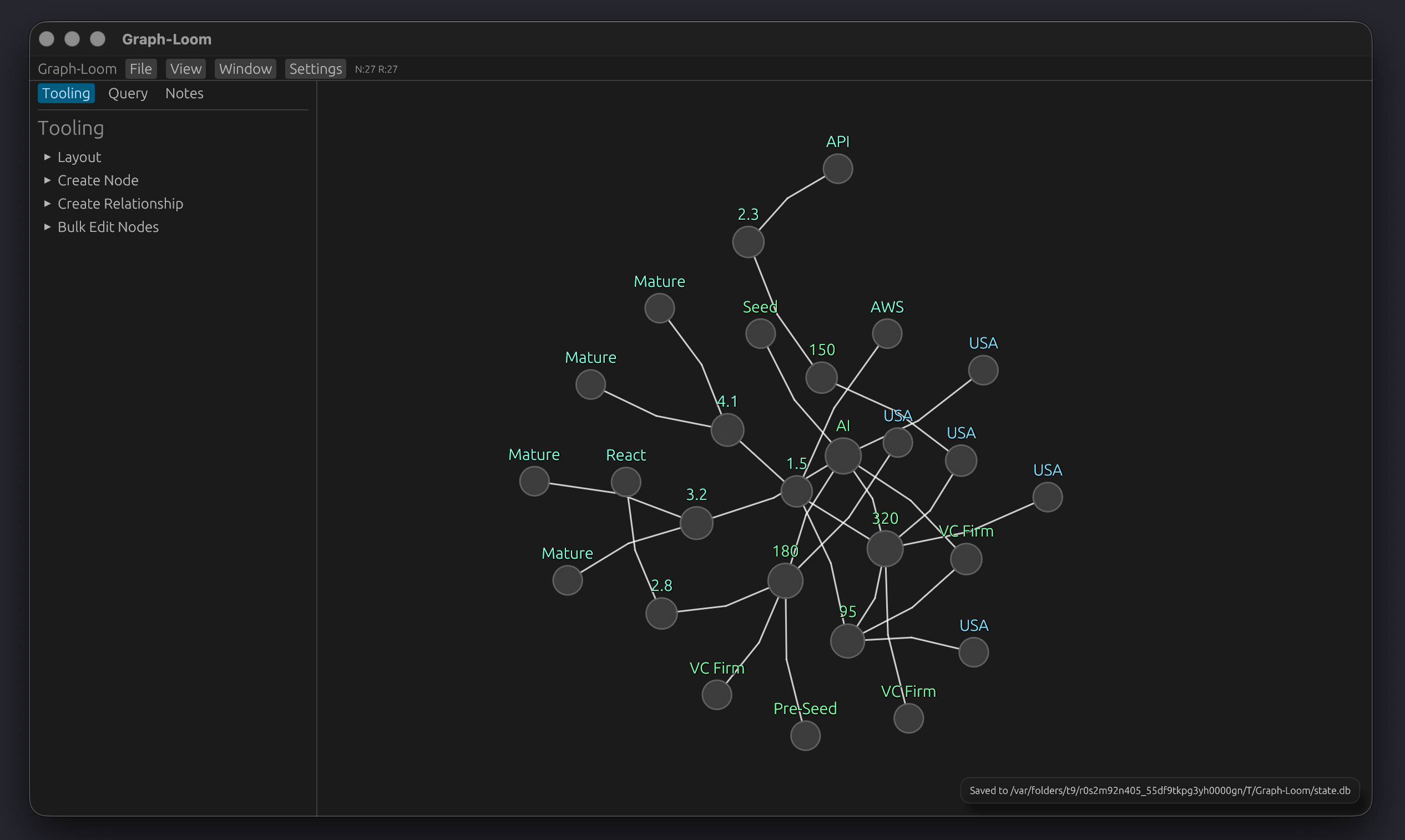Viewport: 1405px width, 840px height.
Task: Open the File menu
Action: point(140,68)
